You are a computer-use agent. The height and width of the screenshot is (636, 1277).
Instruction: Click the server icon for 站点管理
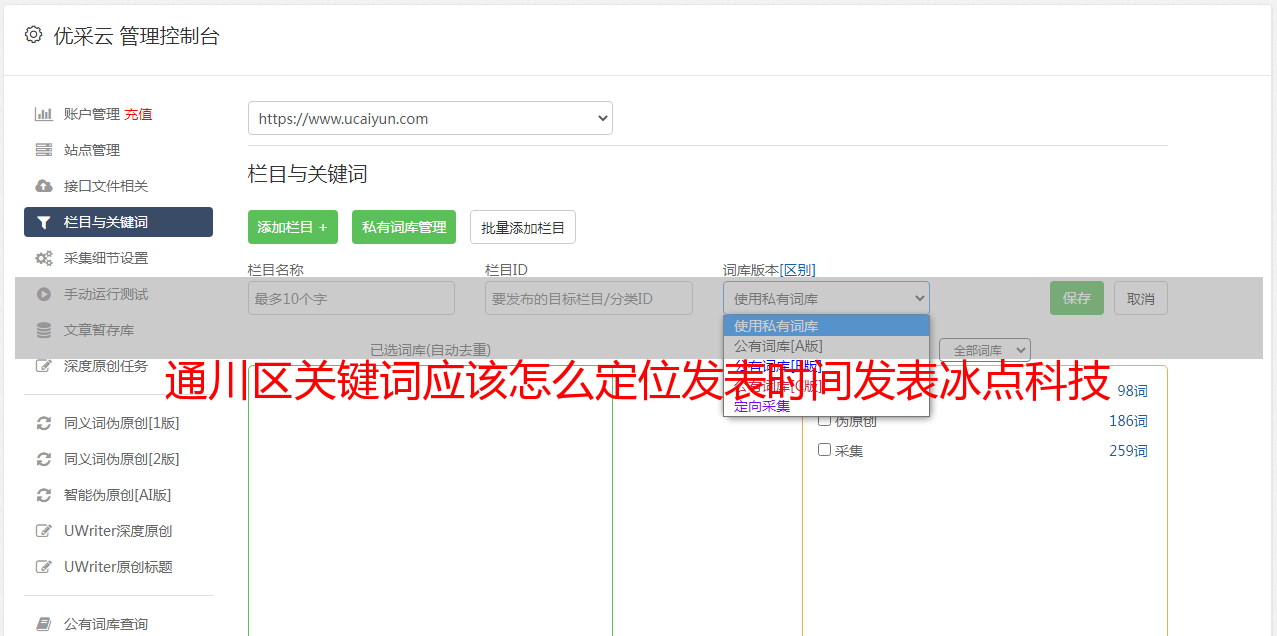44,150
